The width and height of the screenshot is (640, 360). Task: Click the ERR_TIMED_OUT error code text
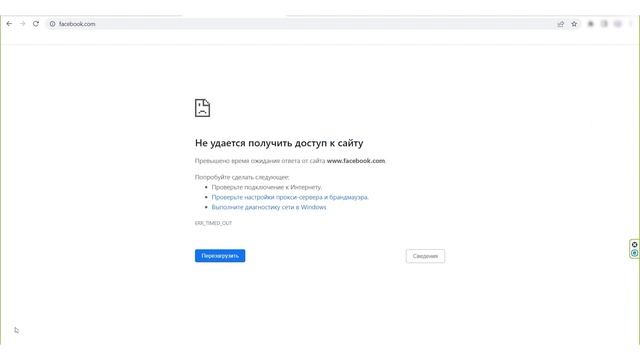tap(213, 223)
